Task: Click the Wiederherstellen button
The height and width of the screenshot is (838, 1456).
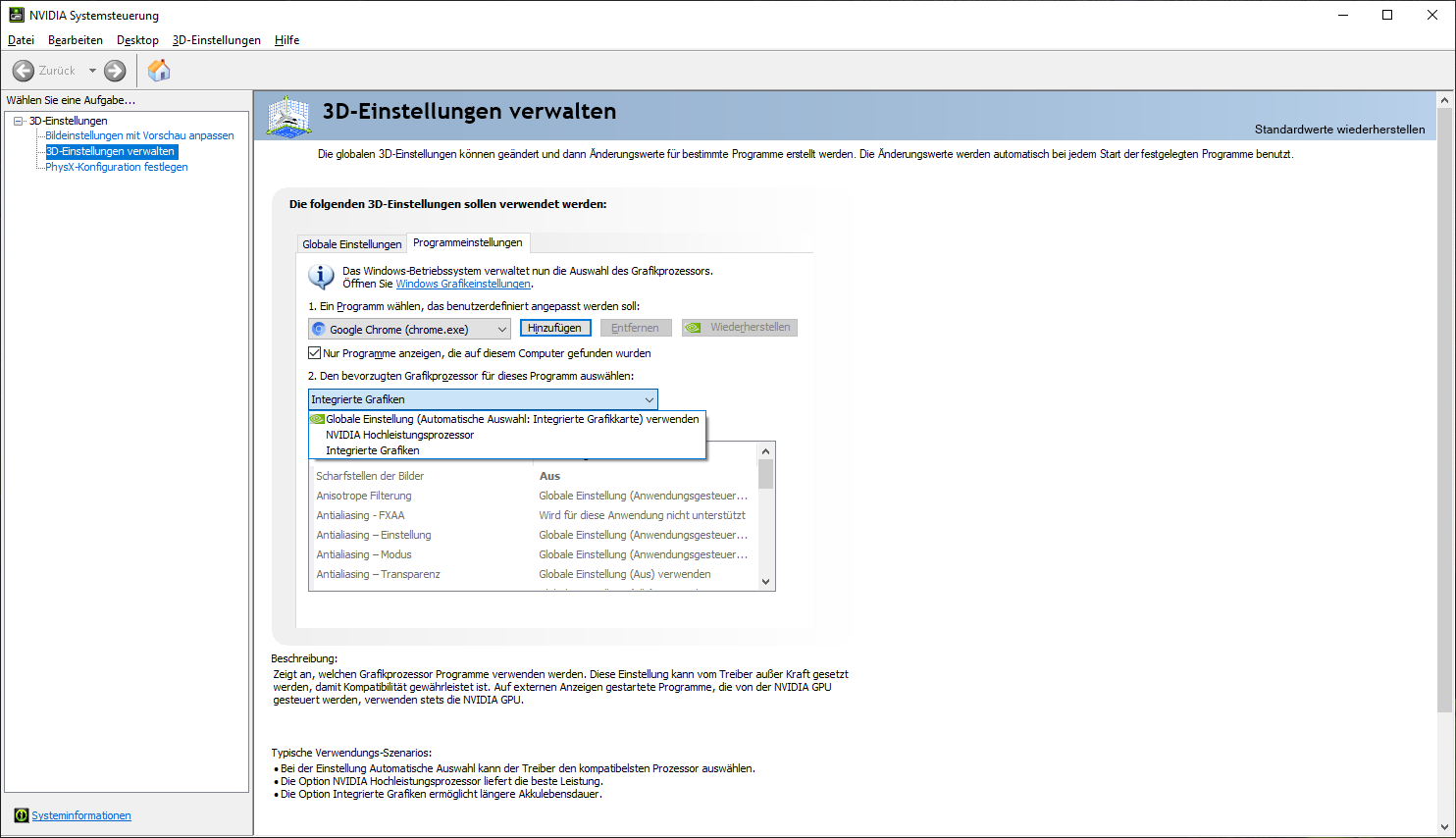Action: [740, 328]
